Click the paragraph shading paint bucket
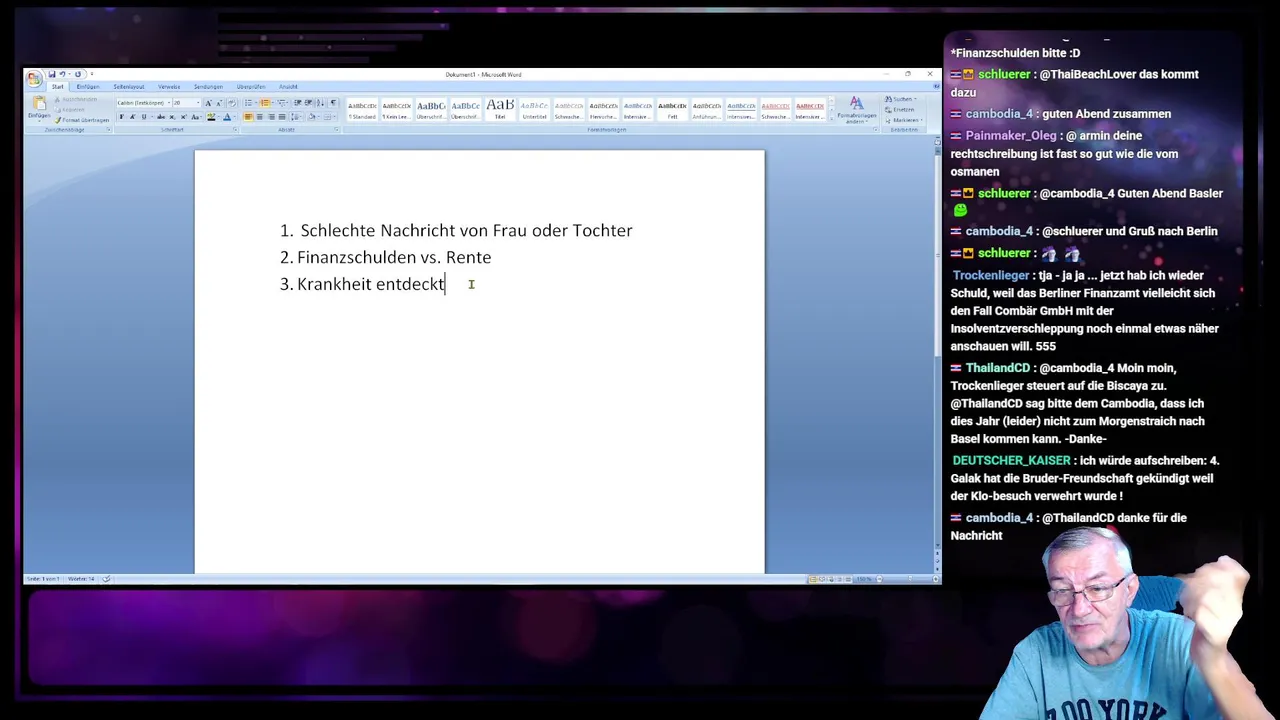 [x=312, y=117]
